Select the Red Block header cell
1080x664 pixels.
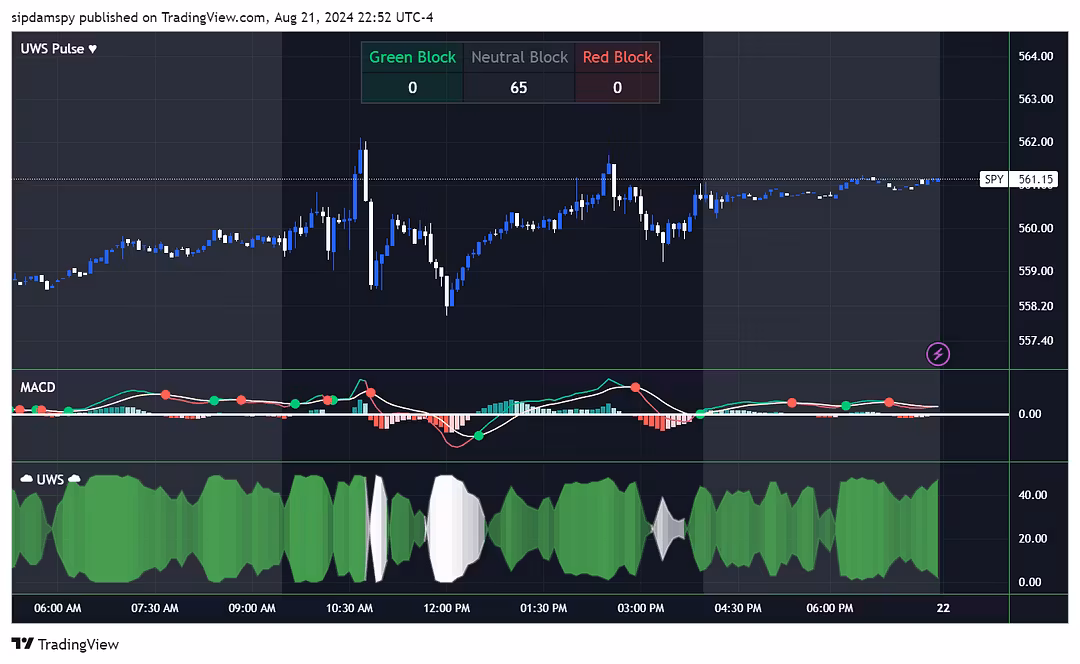(x=617, y=57)
